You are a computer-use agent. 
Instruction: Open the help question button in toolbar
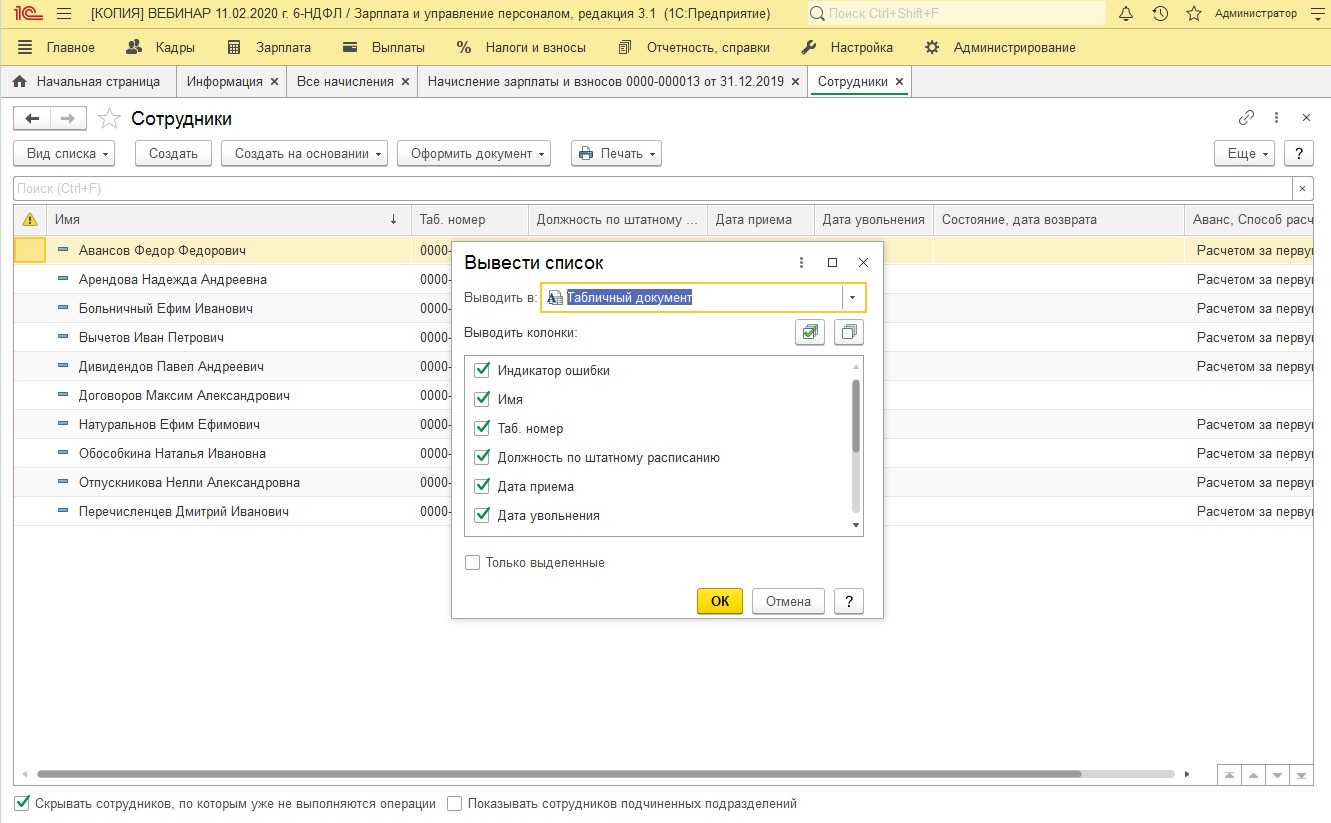[x=1298, y=153]
